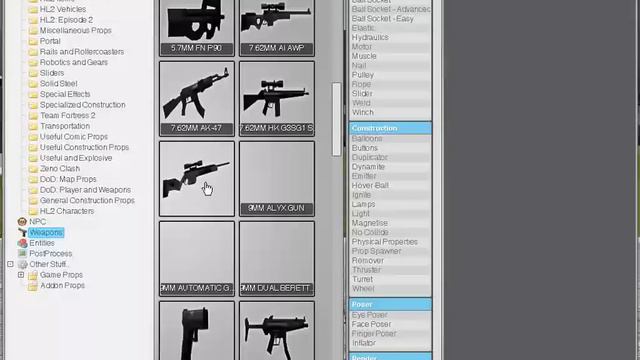This screenshot has width=640, height=360.
Task: Select the Hover Ball tool
Action: (370, 185)
